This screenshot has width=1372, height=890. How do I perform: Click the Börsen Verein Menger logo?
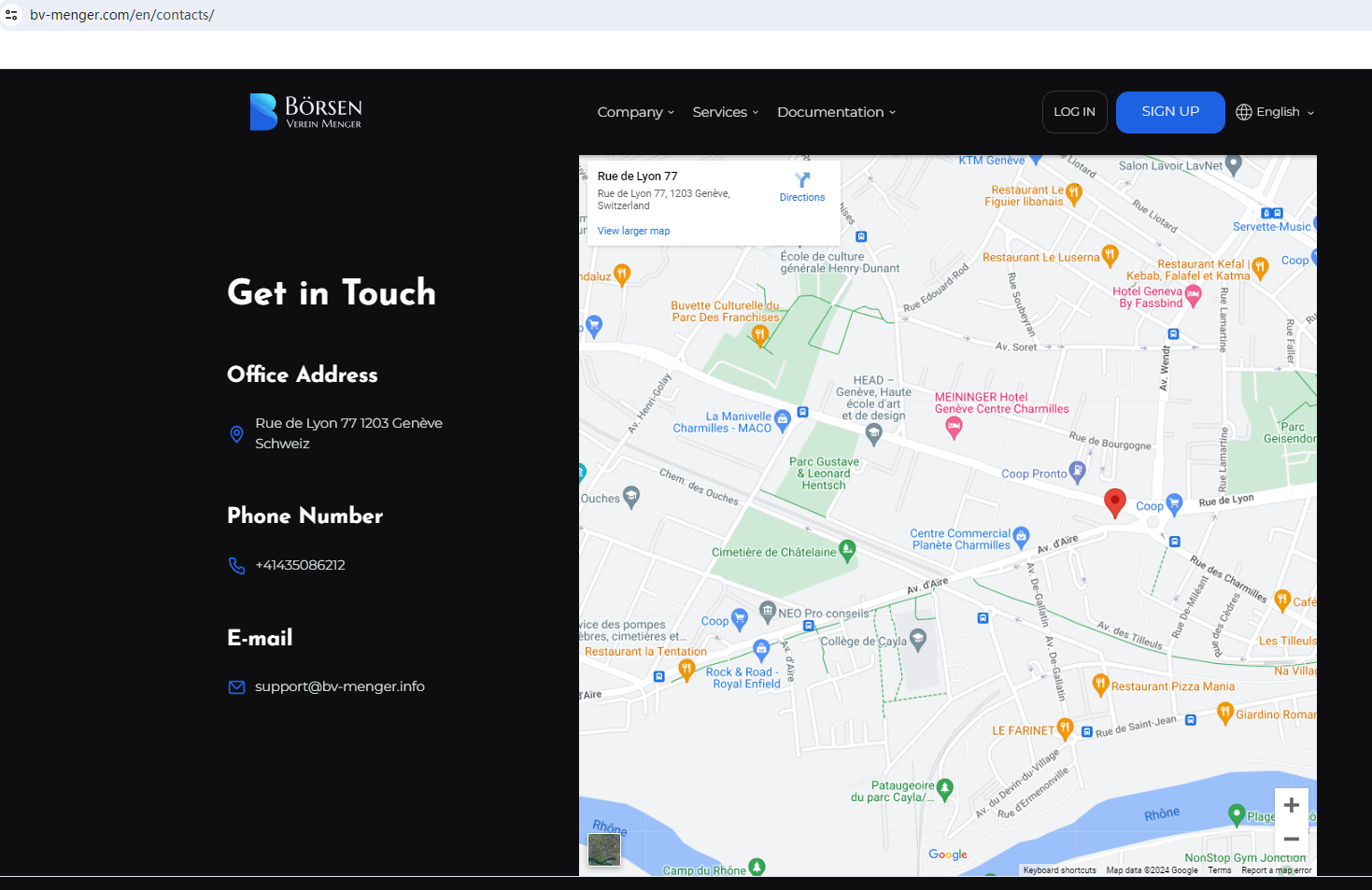point(305,112)
